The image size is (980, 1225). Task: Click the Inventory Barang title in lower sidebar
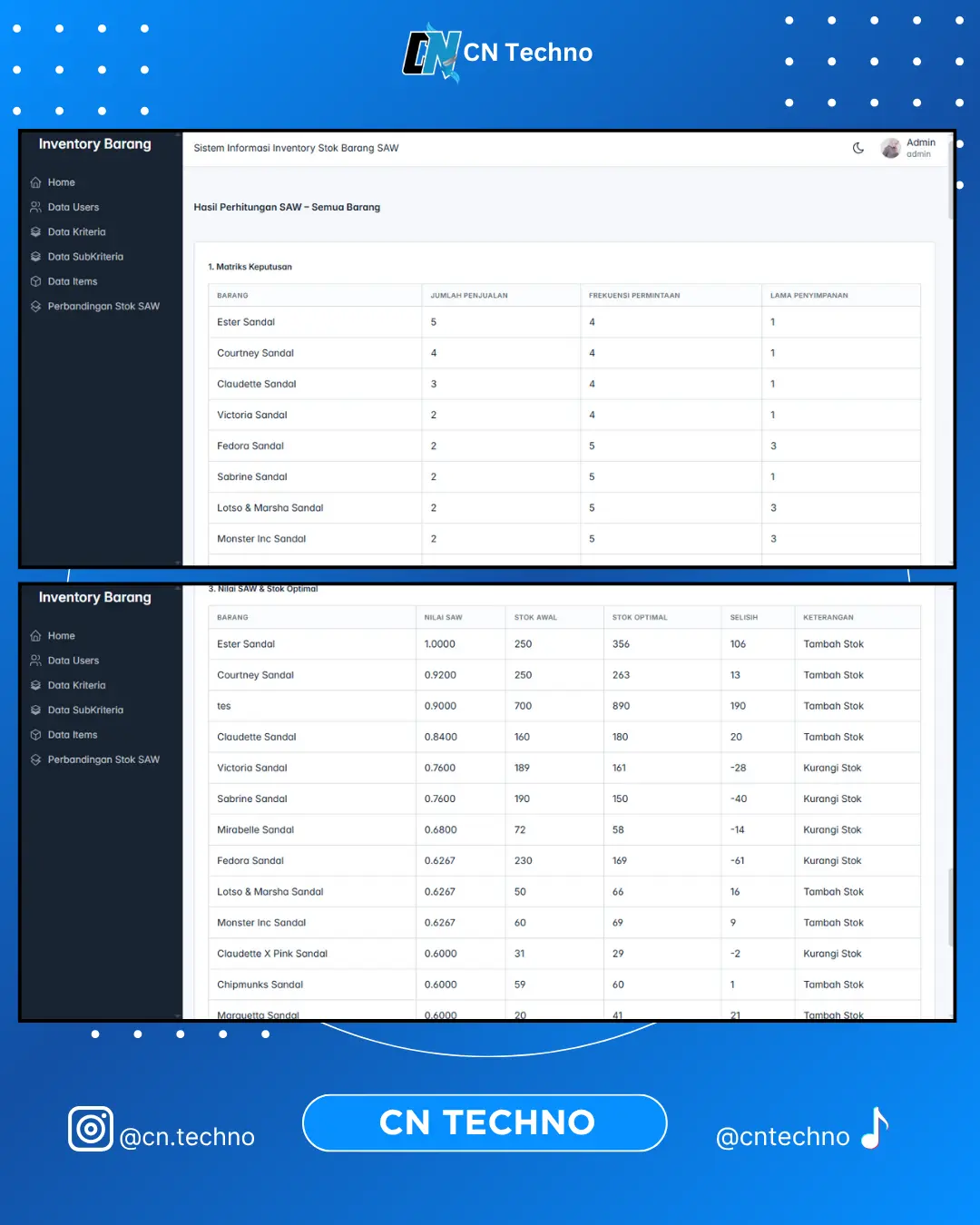95,597
